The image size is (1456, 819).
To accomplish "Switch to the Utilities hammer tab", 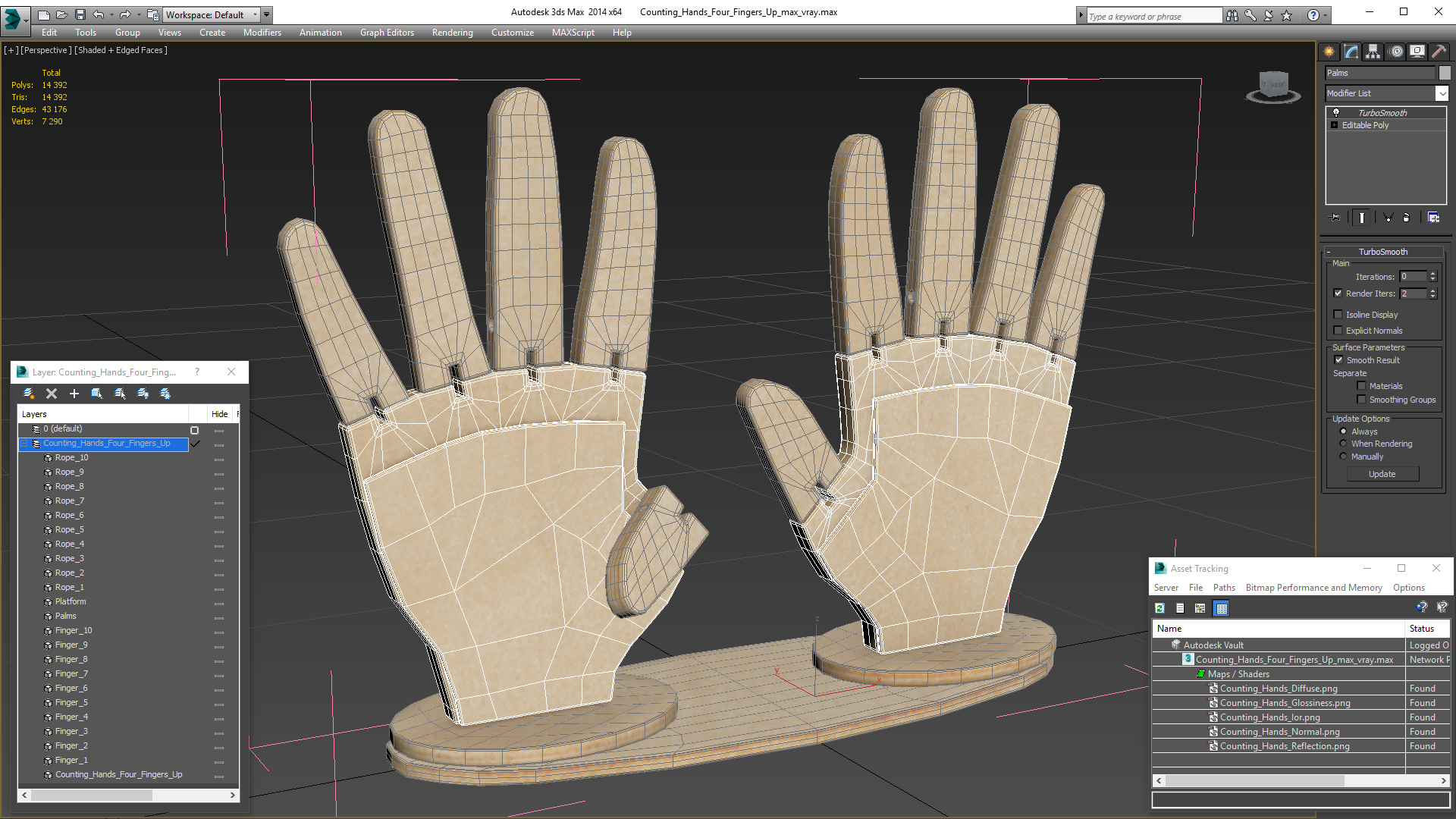I will pyautogui.click(x=1439, y=52).
